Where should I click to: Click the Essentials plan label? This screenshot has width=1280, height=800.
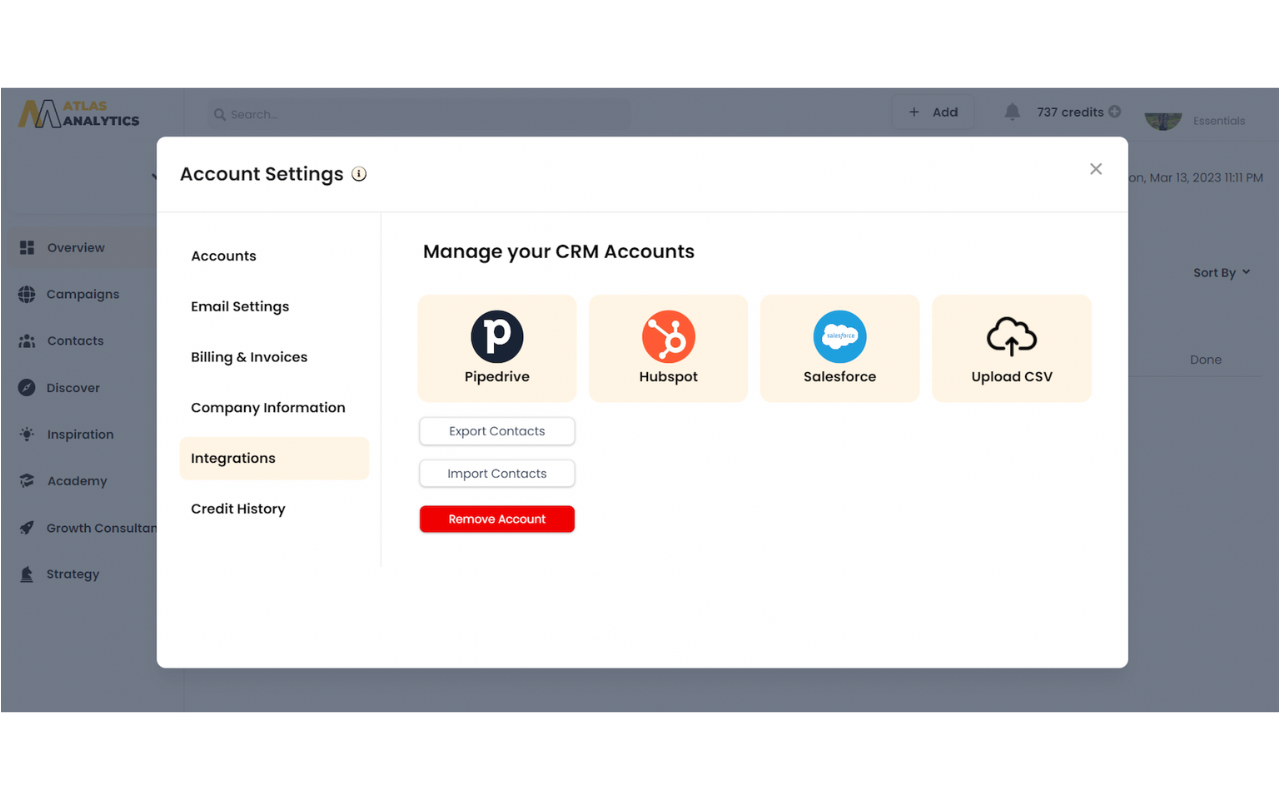point(1219,121)
